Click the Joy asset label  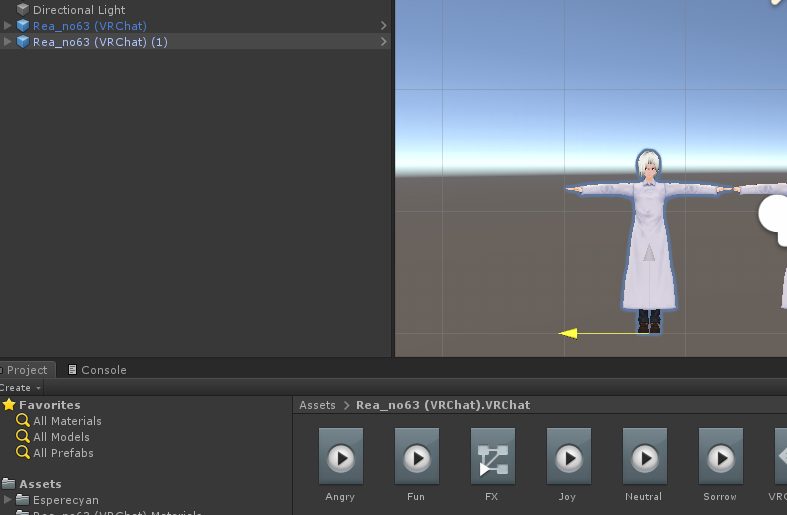click(x=567, y=497)
